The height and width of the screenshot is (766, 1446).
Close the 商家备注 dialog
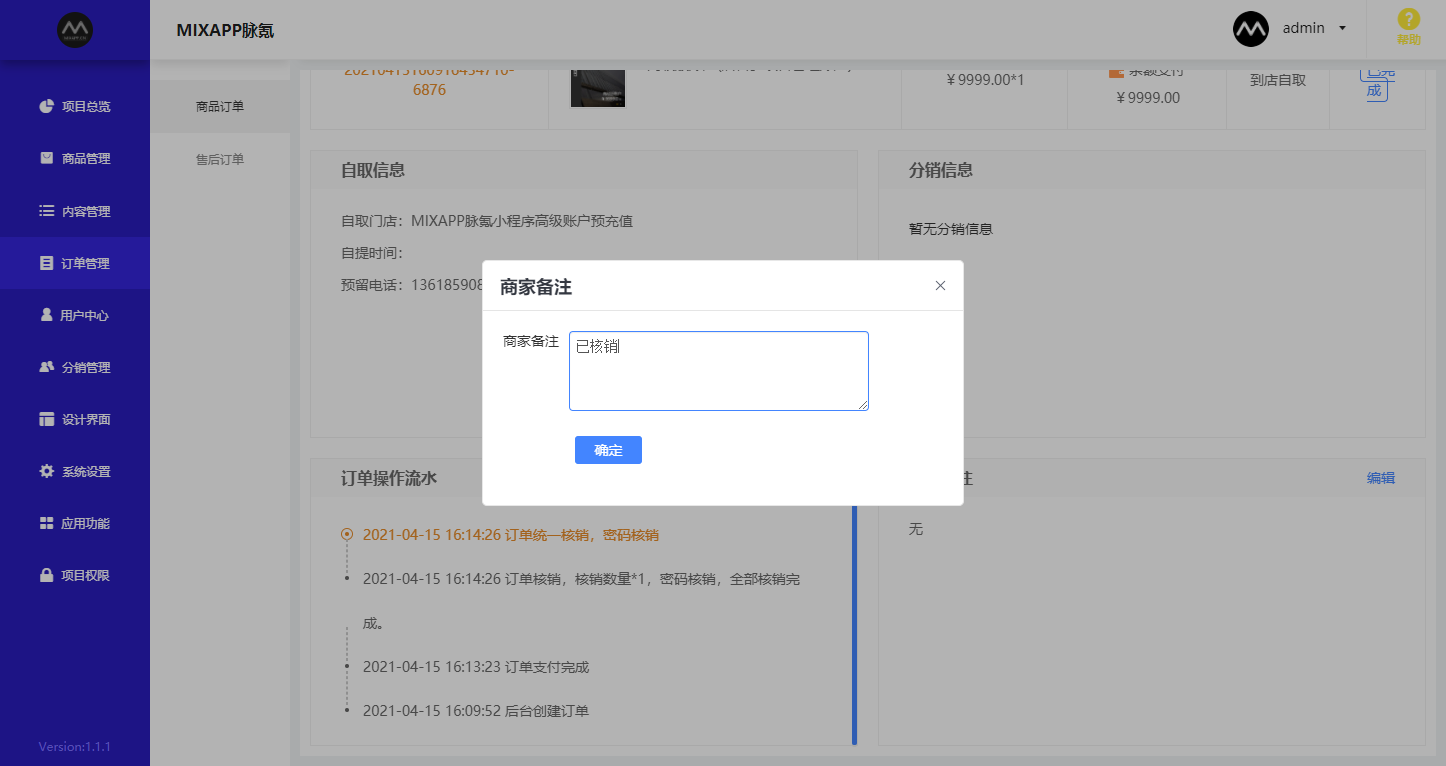coord(940,286)
